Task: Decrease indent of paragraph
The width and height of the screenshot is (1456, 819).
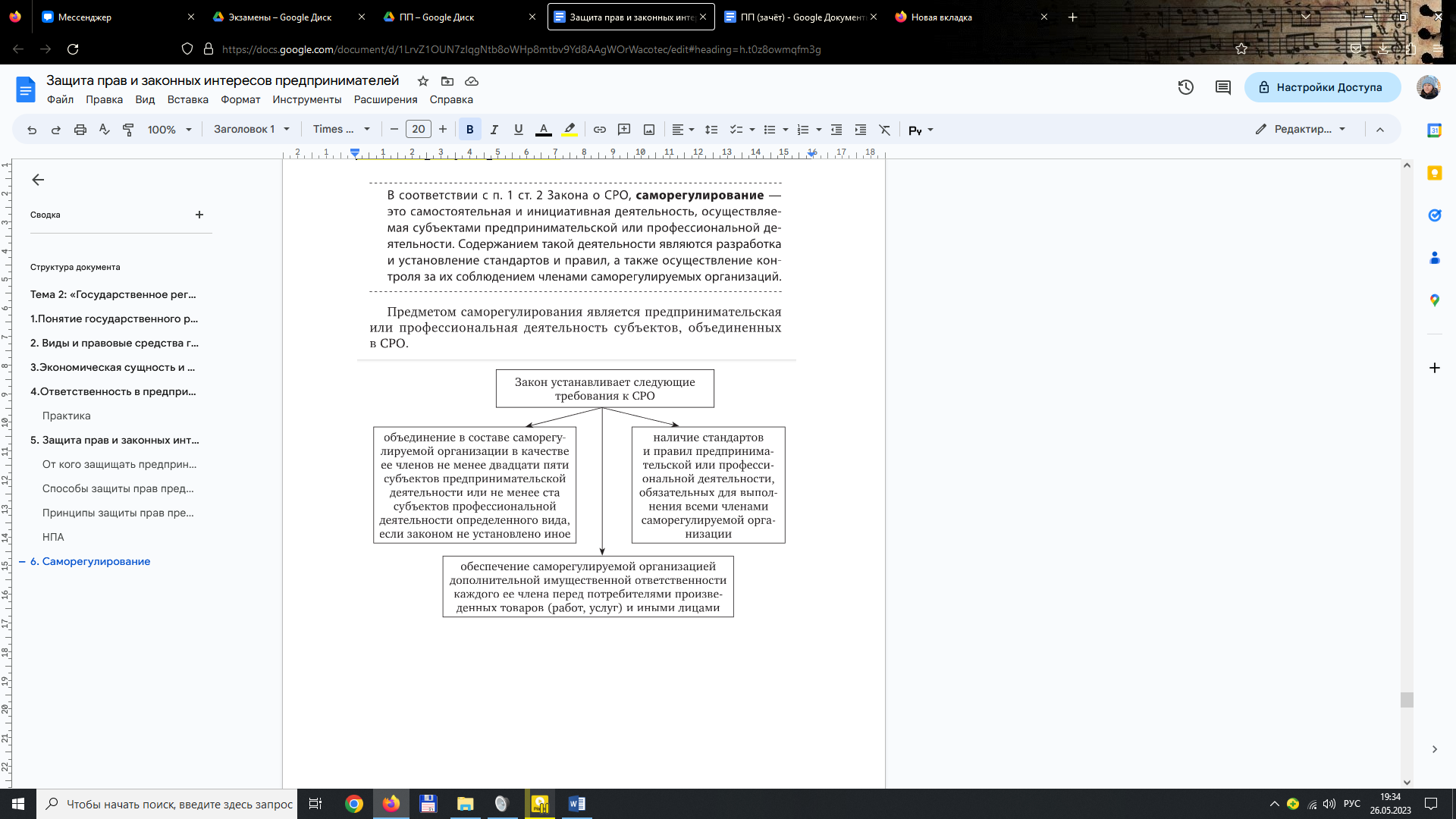Action: pos(836,130)
